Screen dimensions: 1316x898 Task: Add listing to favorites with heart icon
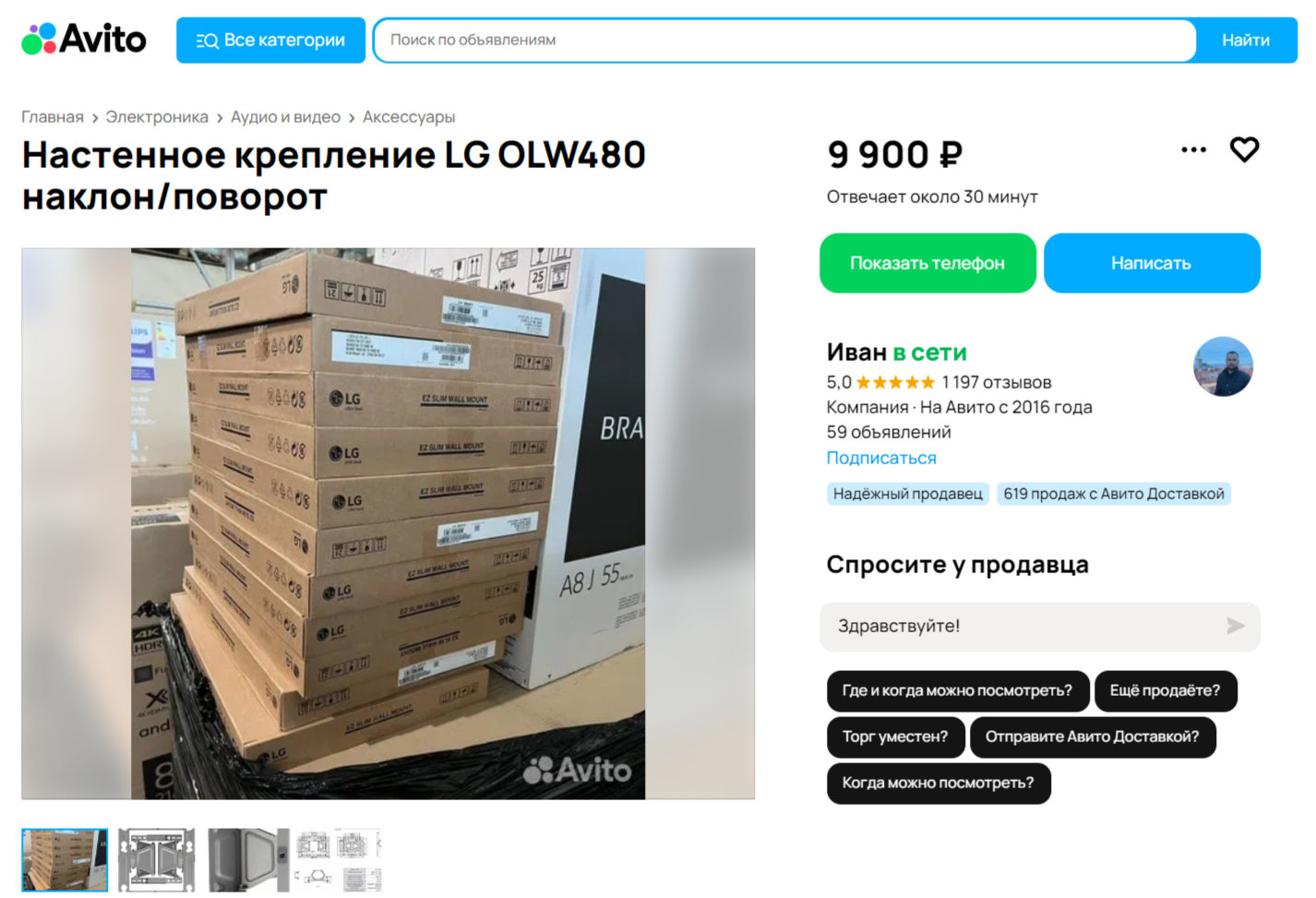pos(1244,149)
